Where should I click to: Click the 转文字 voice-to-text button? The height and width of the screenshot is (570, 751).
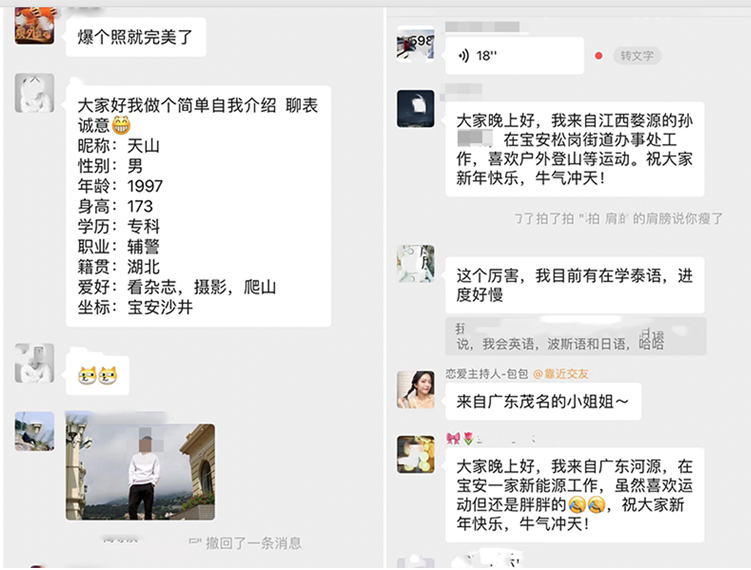pos(637,56)
